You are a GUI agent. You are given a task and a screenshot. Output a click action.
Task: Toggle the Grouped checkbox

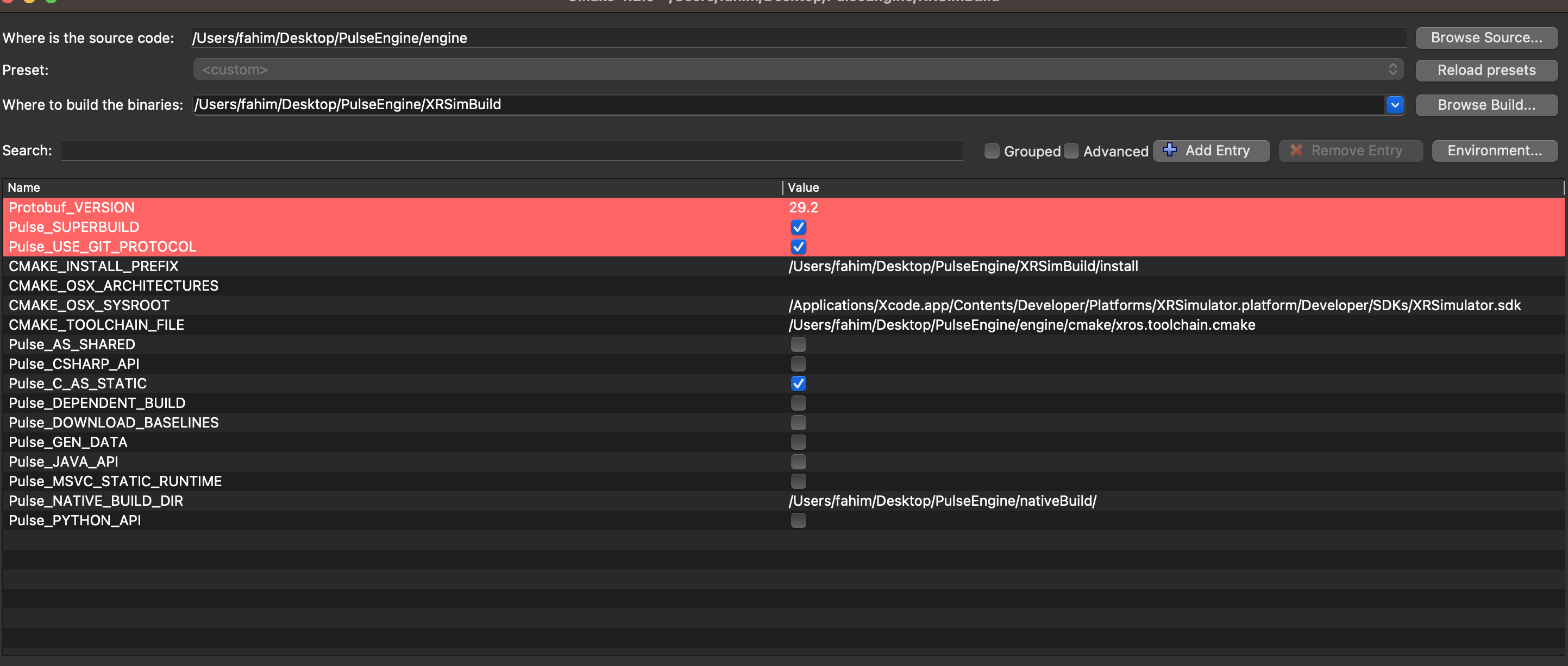pyautogui.click(x=992, y=151)
